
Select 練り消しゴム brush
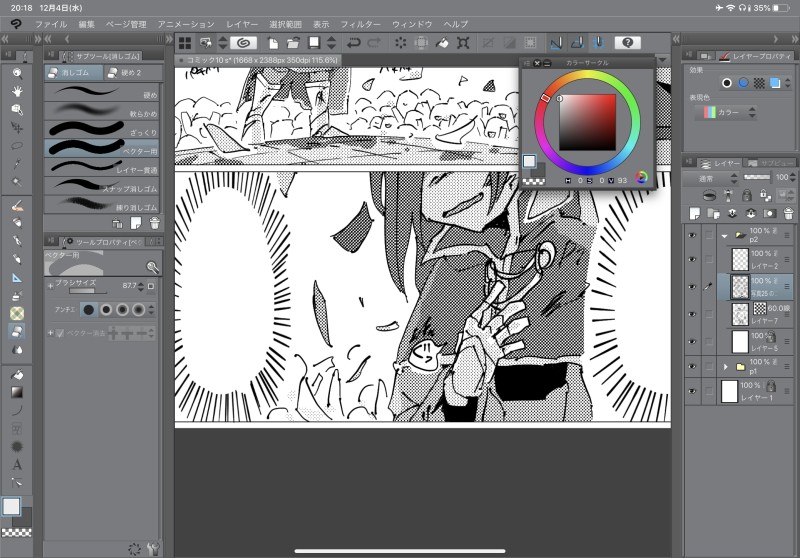(x=102, y=205)
